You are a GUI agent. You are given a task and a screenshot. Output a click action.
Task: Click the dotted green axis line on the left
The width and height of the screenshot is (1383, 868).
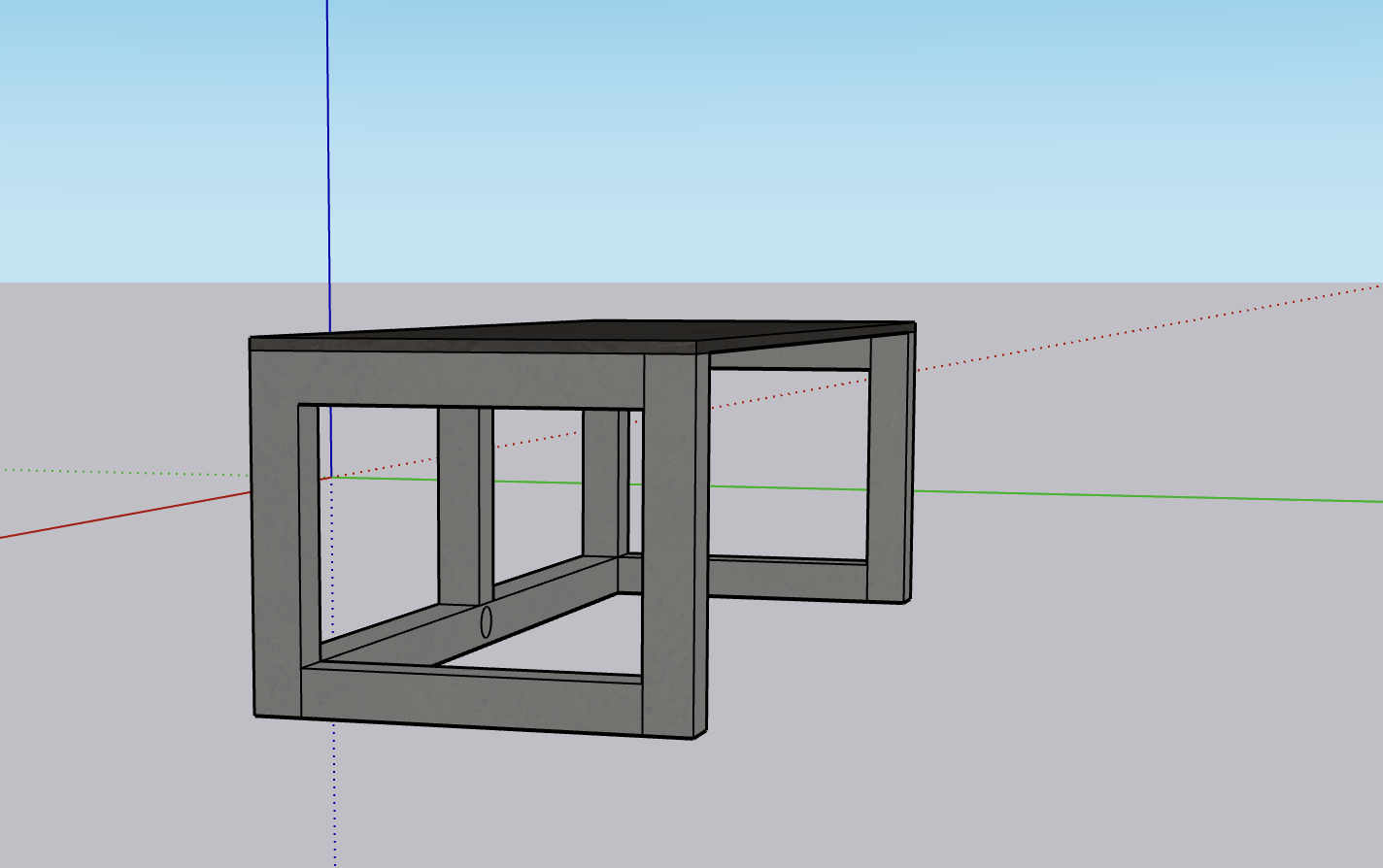(x=124, y=472)
